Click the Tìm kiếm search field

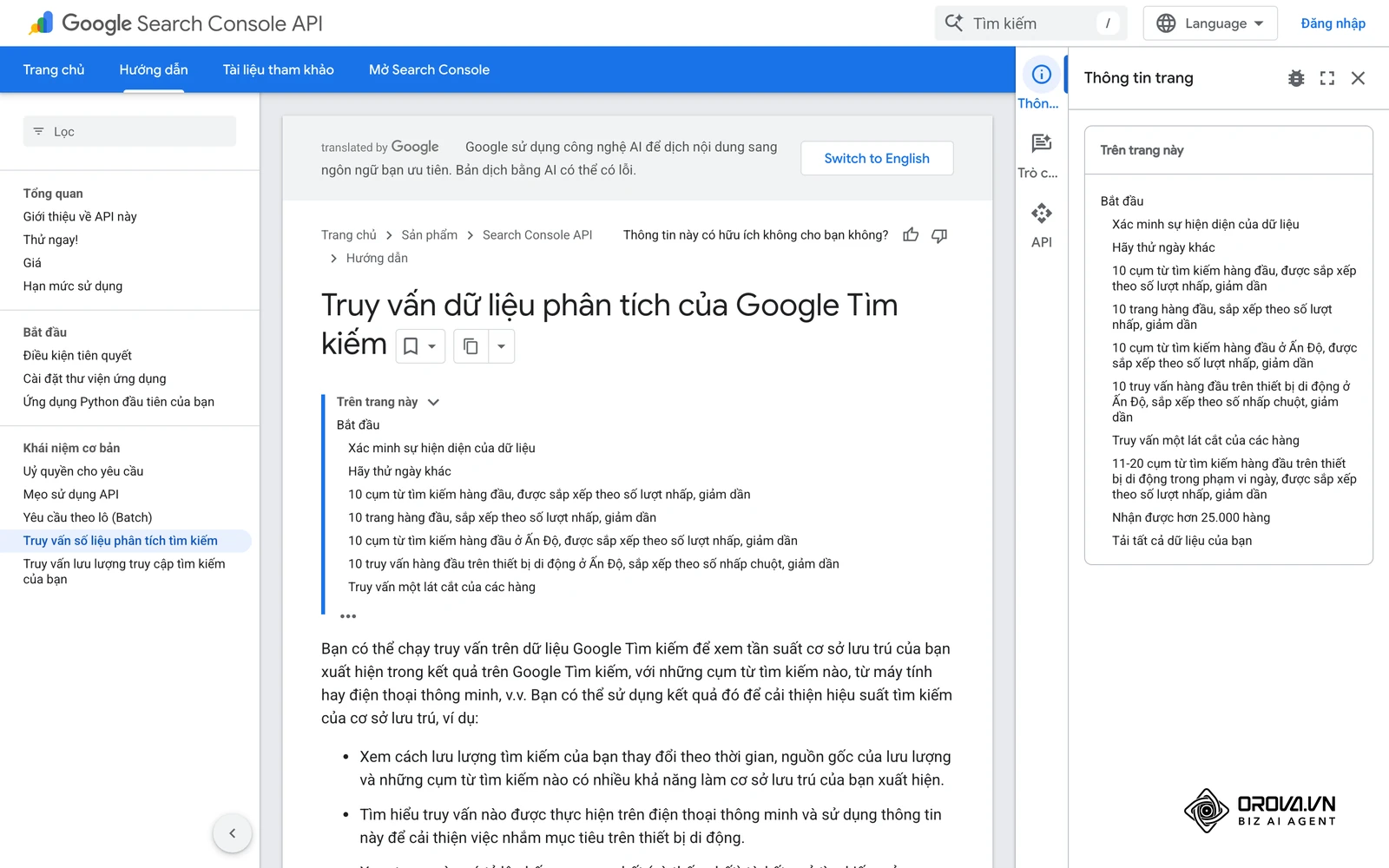click(x=1030, y=23)
